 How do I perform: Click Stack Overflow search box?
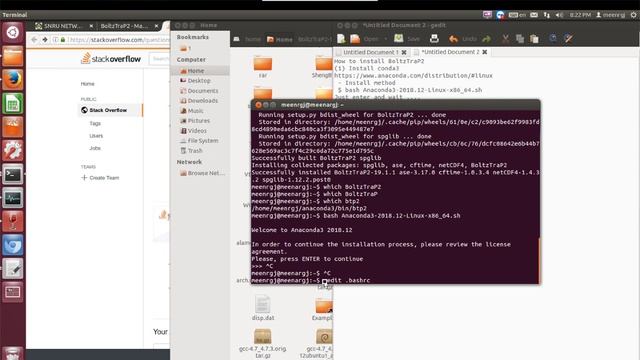point(159,59)
